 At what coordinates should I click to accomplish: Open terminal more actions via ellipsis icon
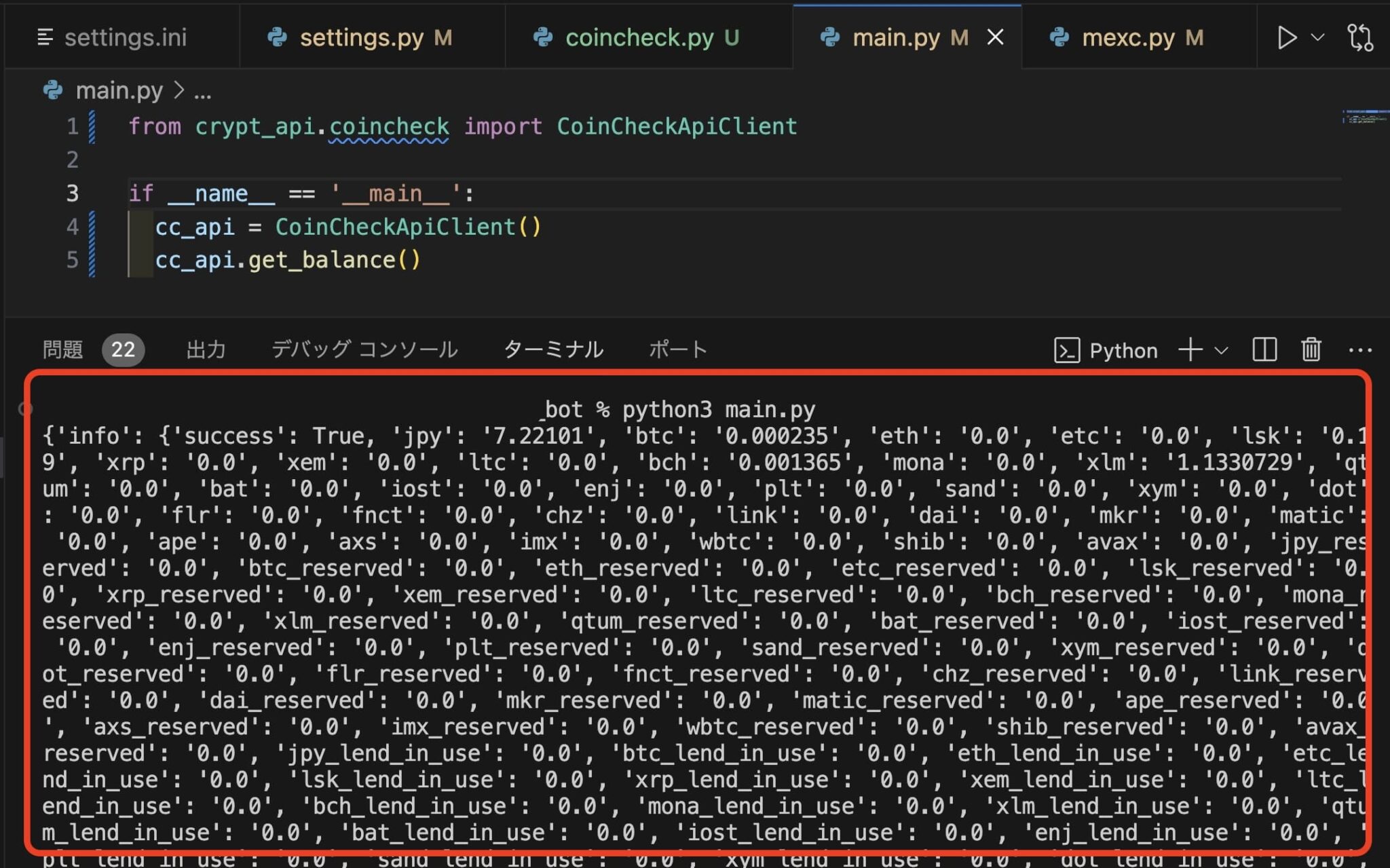1362,350
